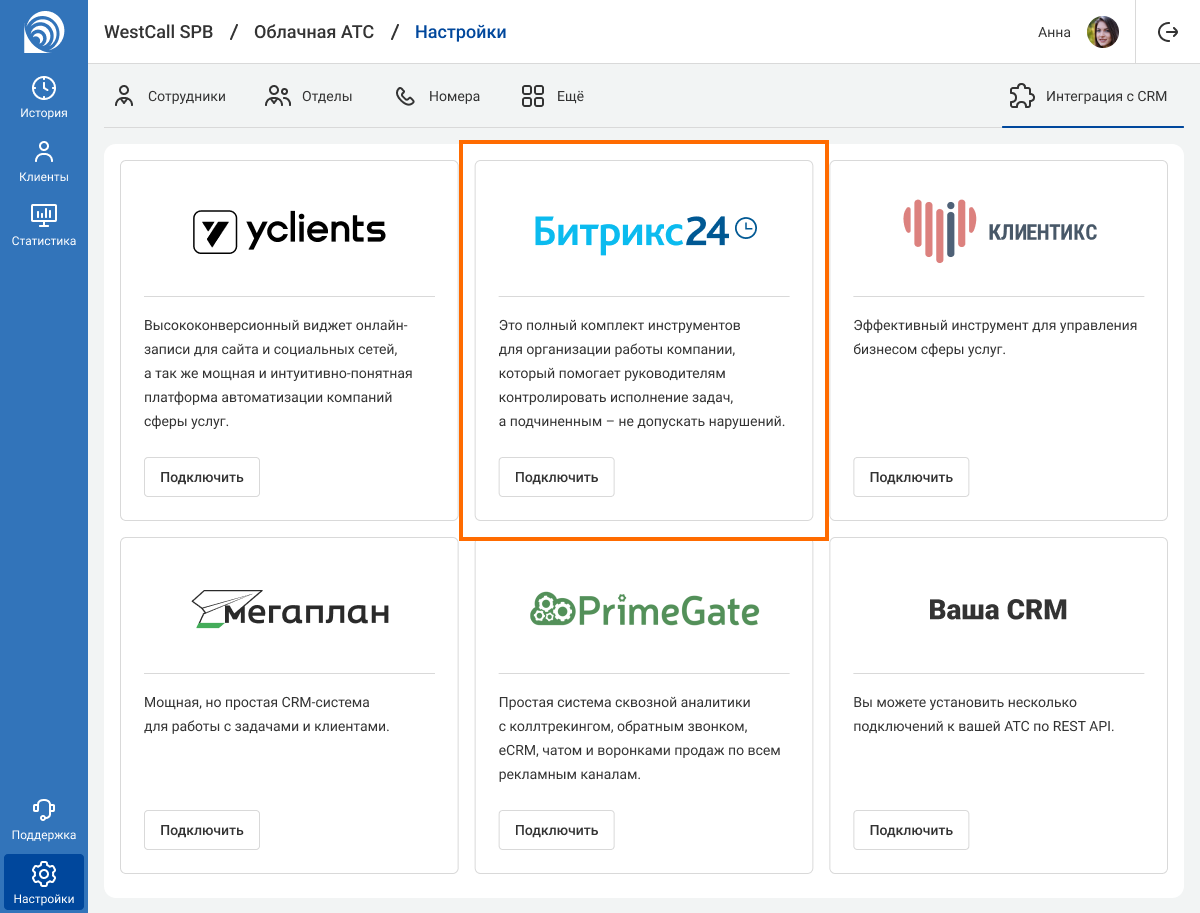The width and height of the screenshot is (1200, 913).
Task: Click Облачная АТС in the breadcrumb
Action: 314,32
